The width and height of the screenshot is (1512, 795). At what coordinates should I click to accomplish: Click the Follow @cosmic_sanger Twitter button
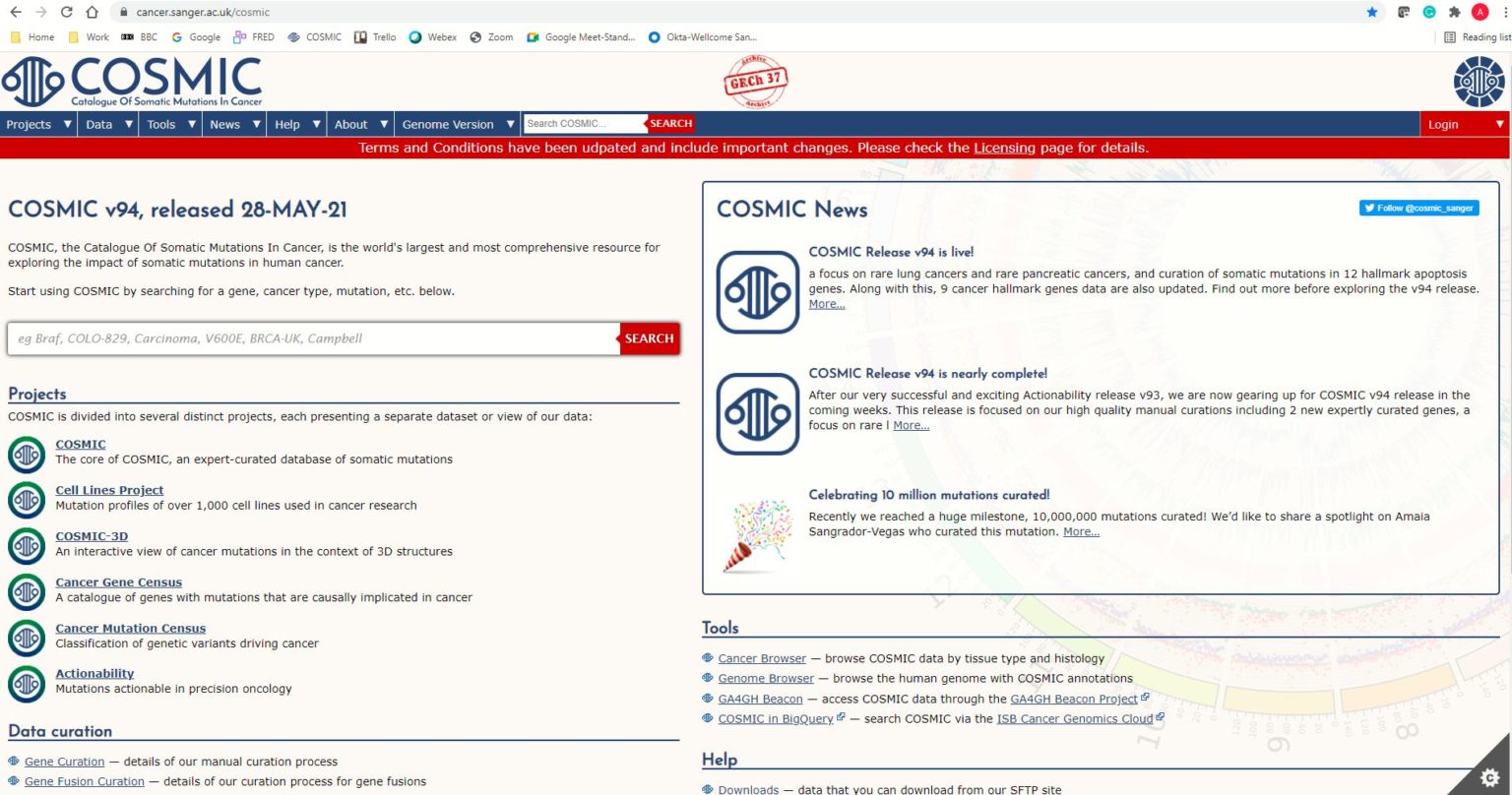tap(1417, 208)
